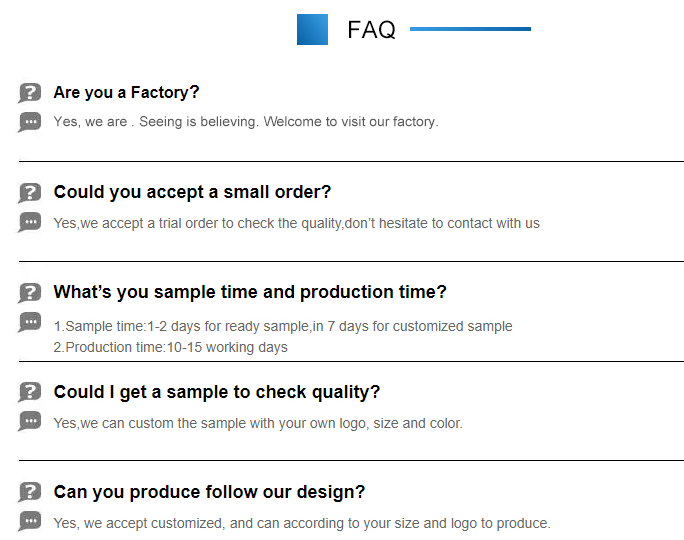Click the question icon beside "Can you produce follow our design?"
This screenshot has width=684, height=540.
pos(30,493)
